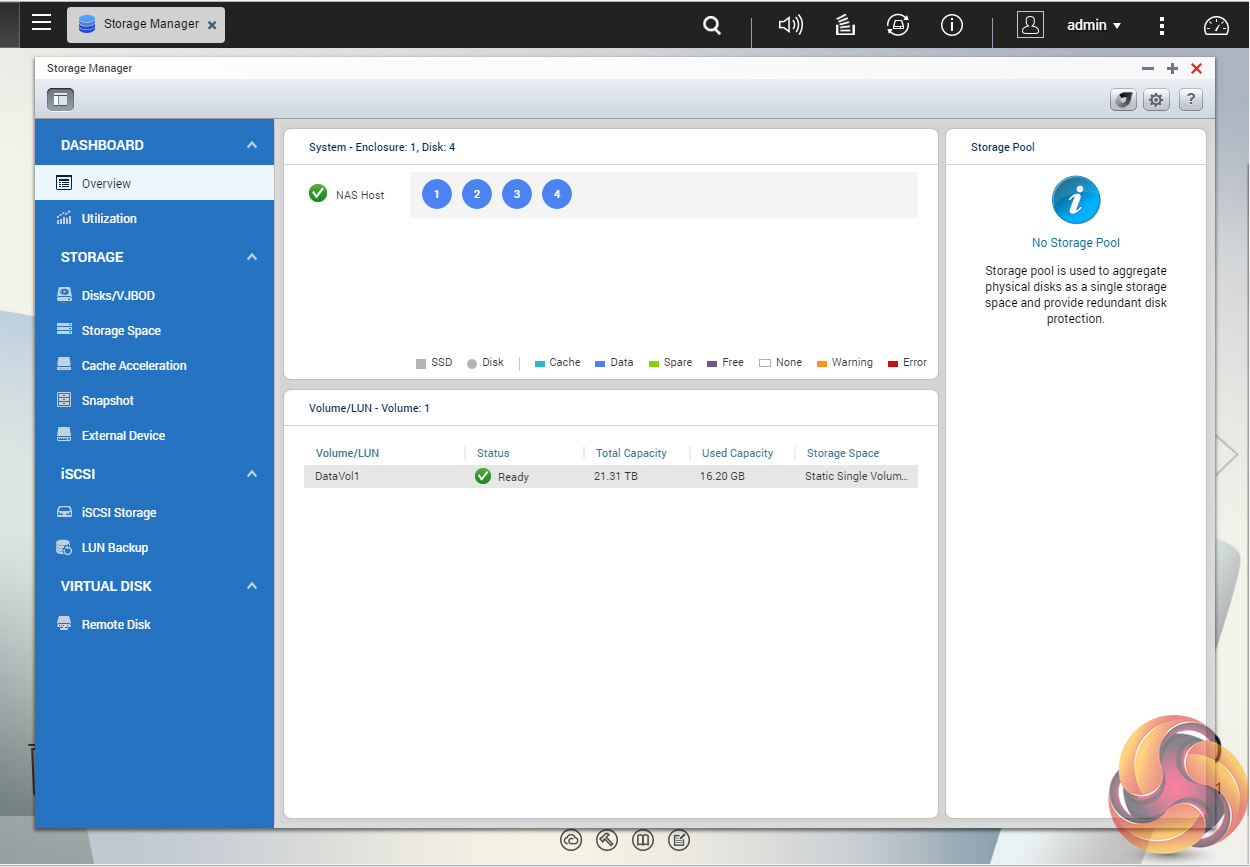Select disk 4 on NAS Host

tap(557, 194)
